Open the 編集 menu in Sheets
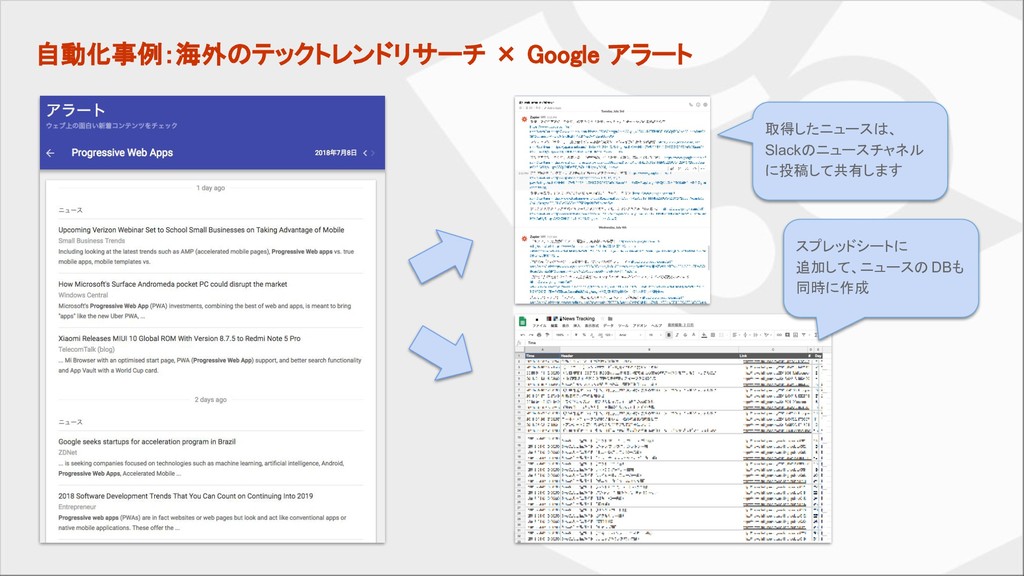Screen dimensions: 1024x576 coord(554,326)
